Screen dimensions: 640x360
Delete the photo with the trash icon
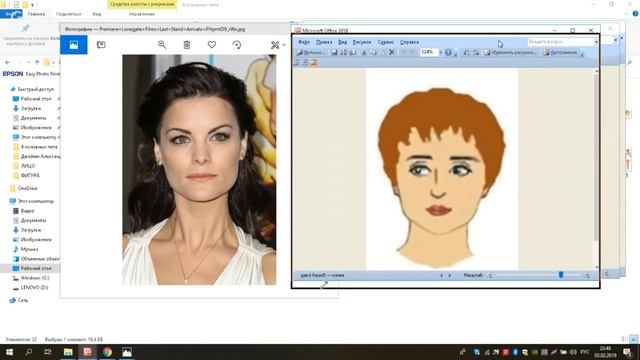(187, 45)
